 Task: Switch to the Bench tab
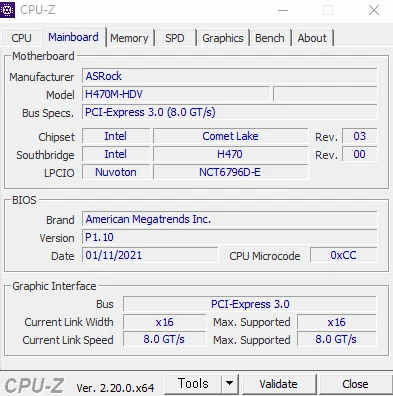pos(270,38)
